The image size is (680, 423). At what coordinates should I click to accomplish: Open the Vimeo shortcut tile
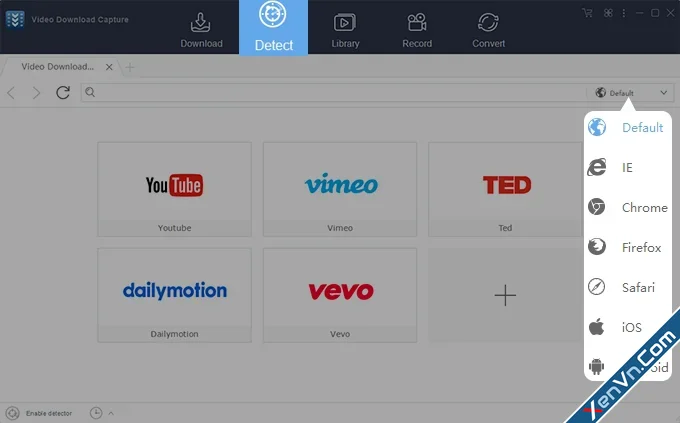point(340,189)
